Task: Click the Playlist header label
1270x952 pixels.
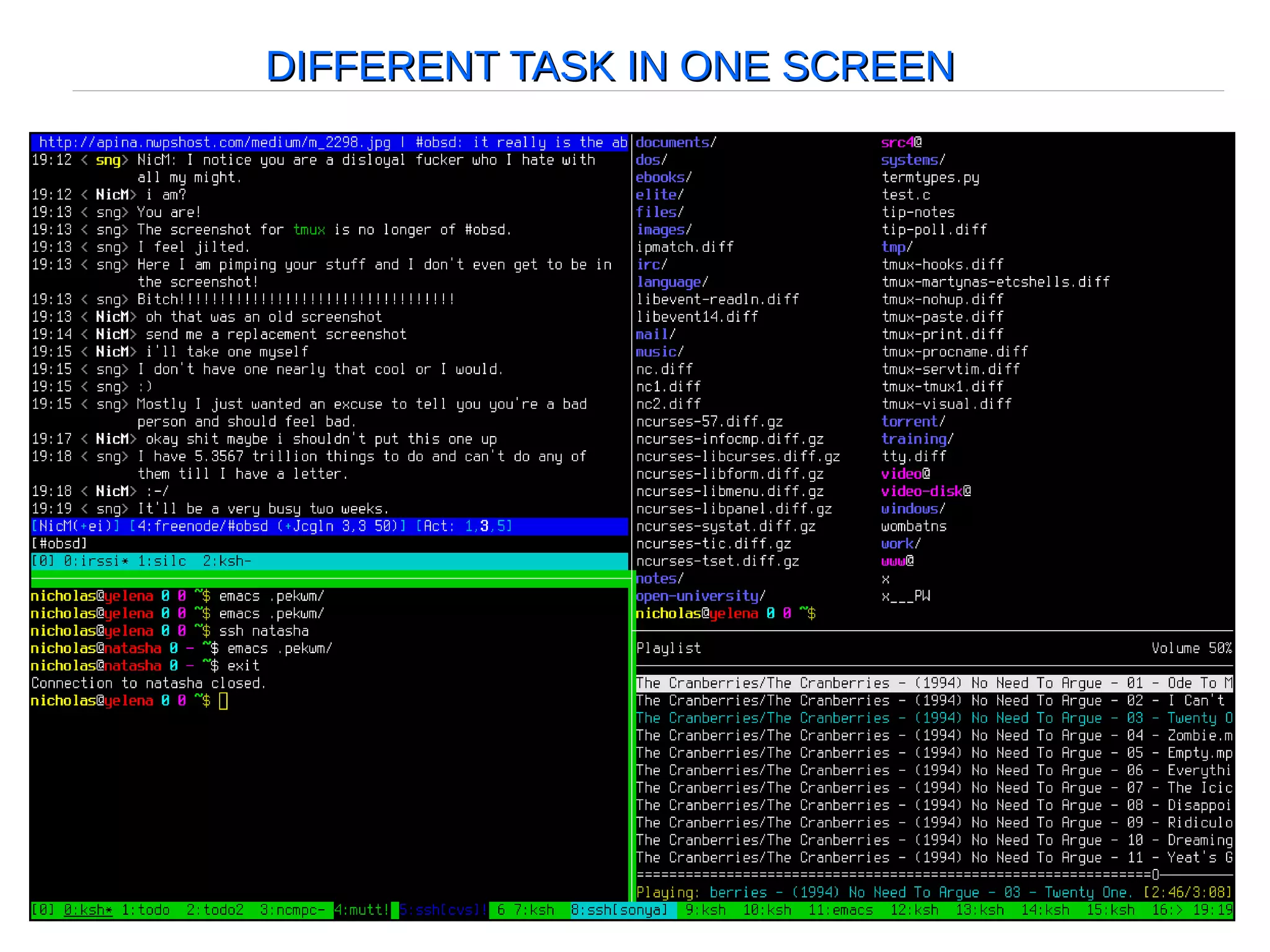Action: (668, 649)
